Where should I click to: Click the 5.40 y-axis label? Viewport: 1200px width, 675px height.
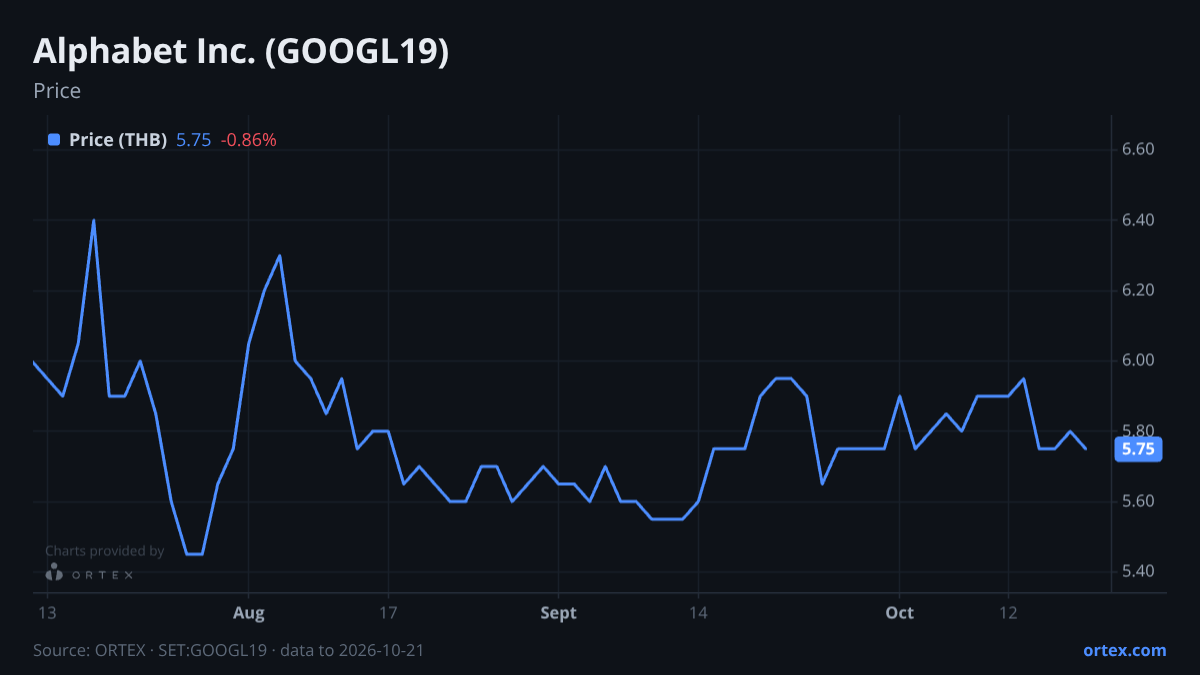pyautogui.click(x=1138, y=571)
